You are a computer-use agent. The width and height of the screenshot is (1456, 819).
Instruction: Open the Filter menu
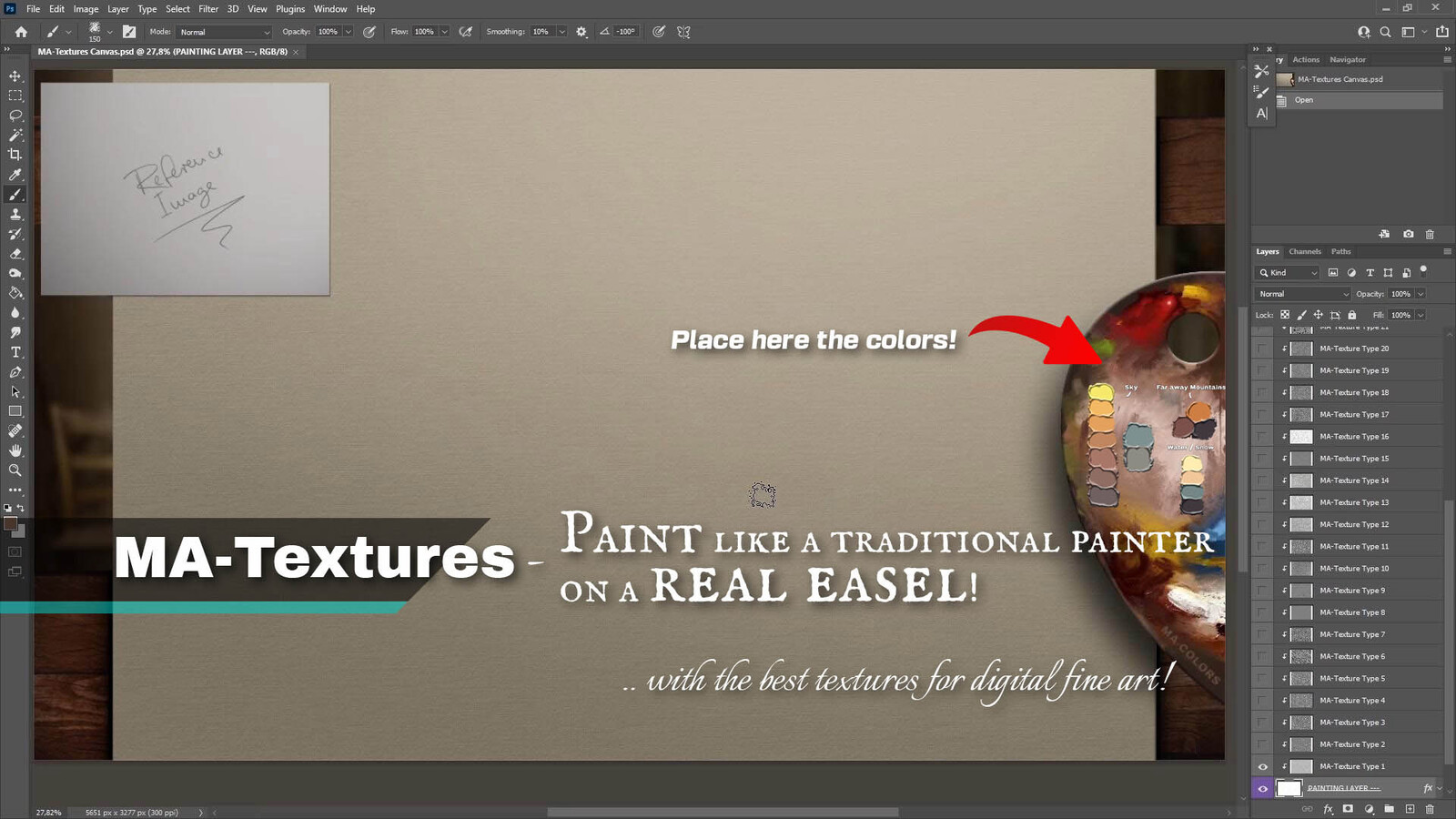coord(208,9)
